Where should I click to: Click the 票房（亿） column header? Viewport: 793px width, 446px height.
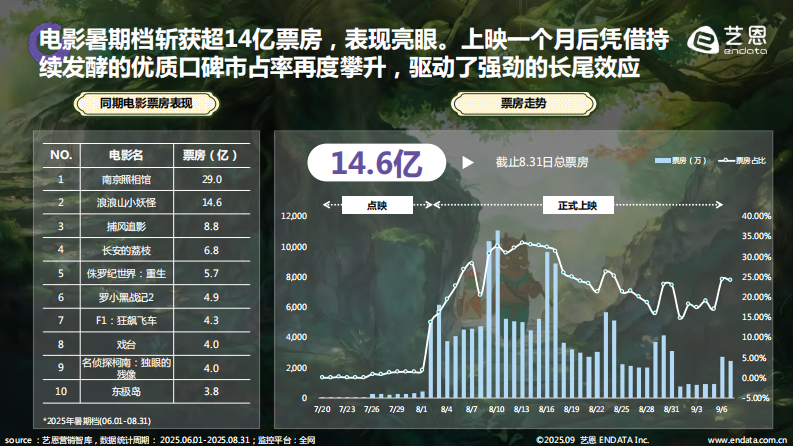point(211,155)
